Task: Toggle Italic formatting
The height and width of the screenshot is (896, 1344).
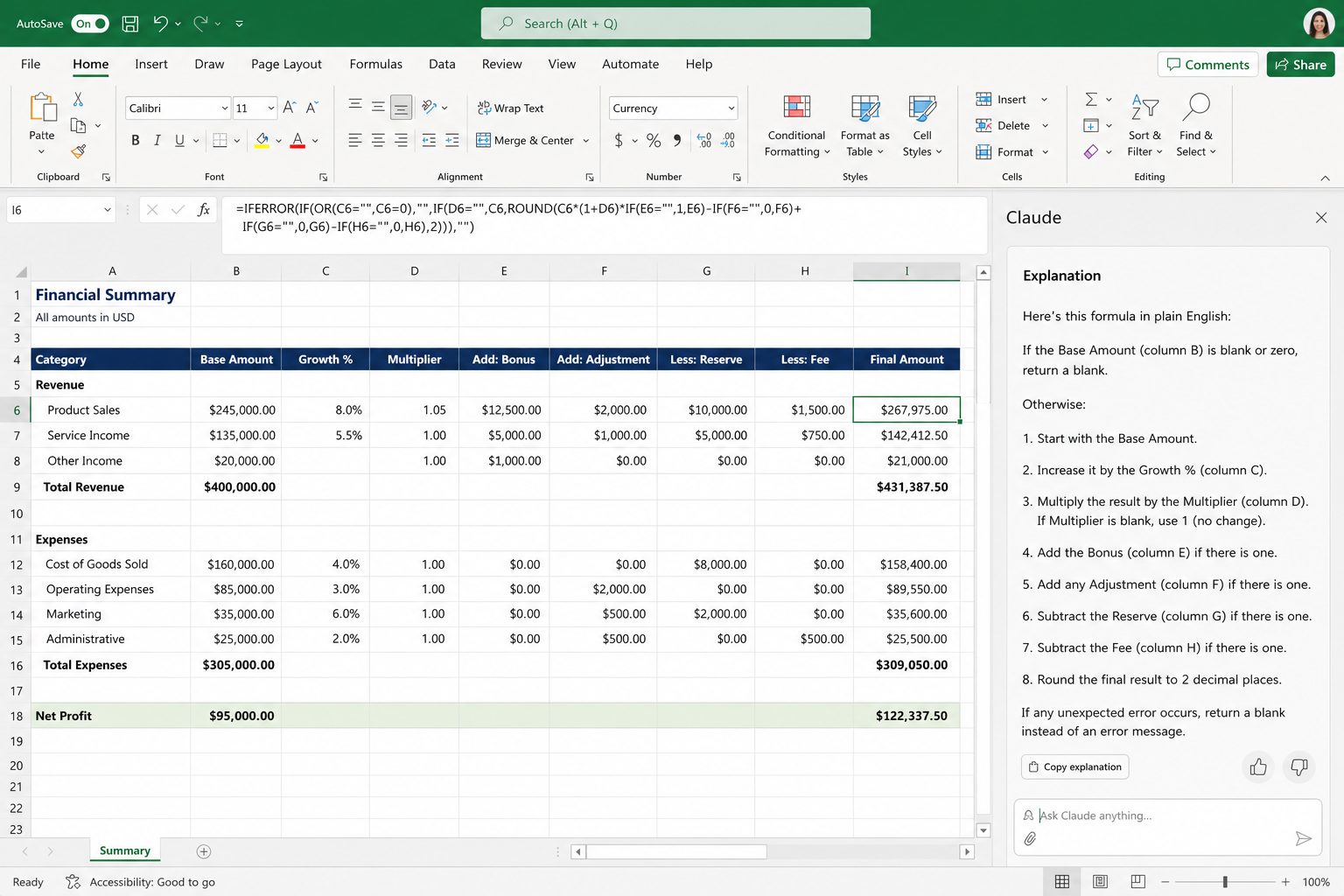Action: (157, 140)
